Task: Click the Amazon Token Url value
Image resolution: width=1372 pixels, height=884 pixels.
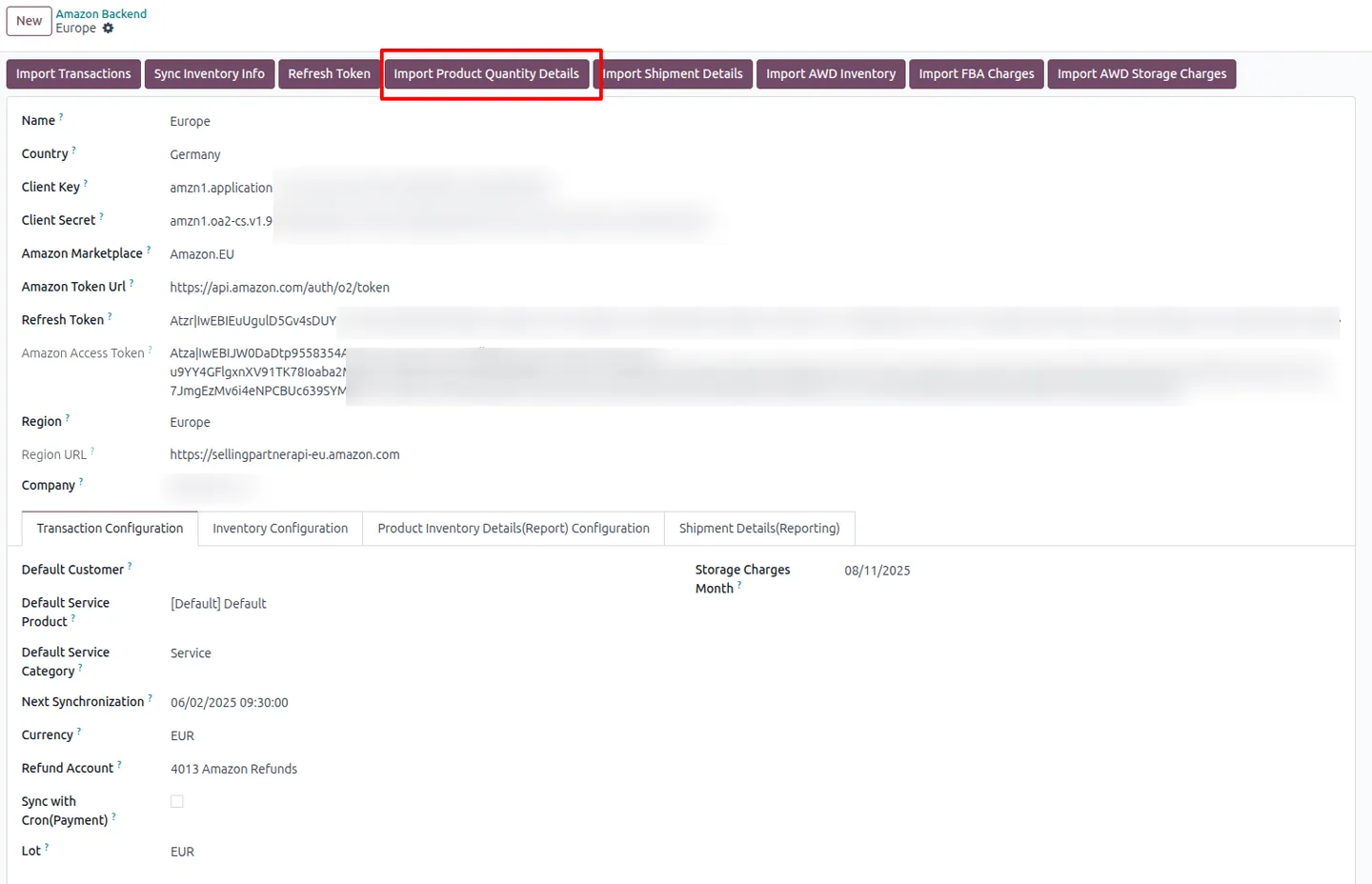Action: tap(279, 288)
